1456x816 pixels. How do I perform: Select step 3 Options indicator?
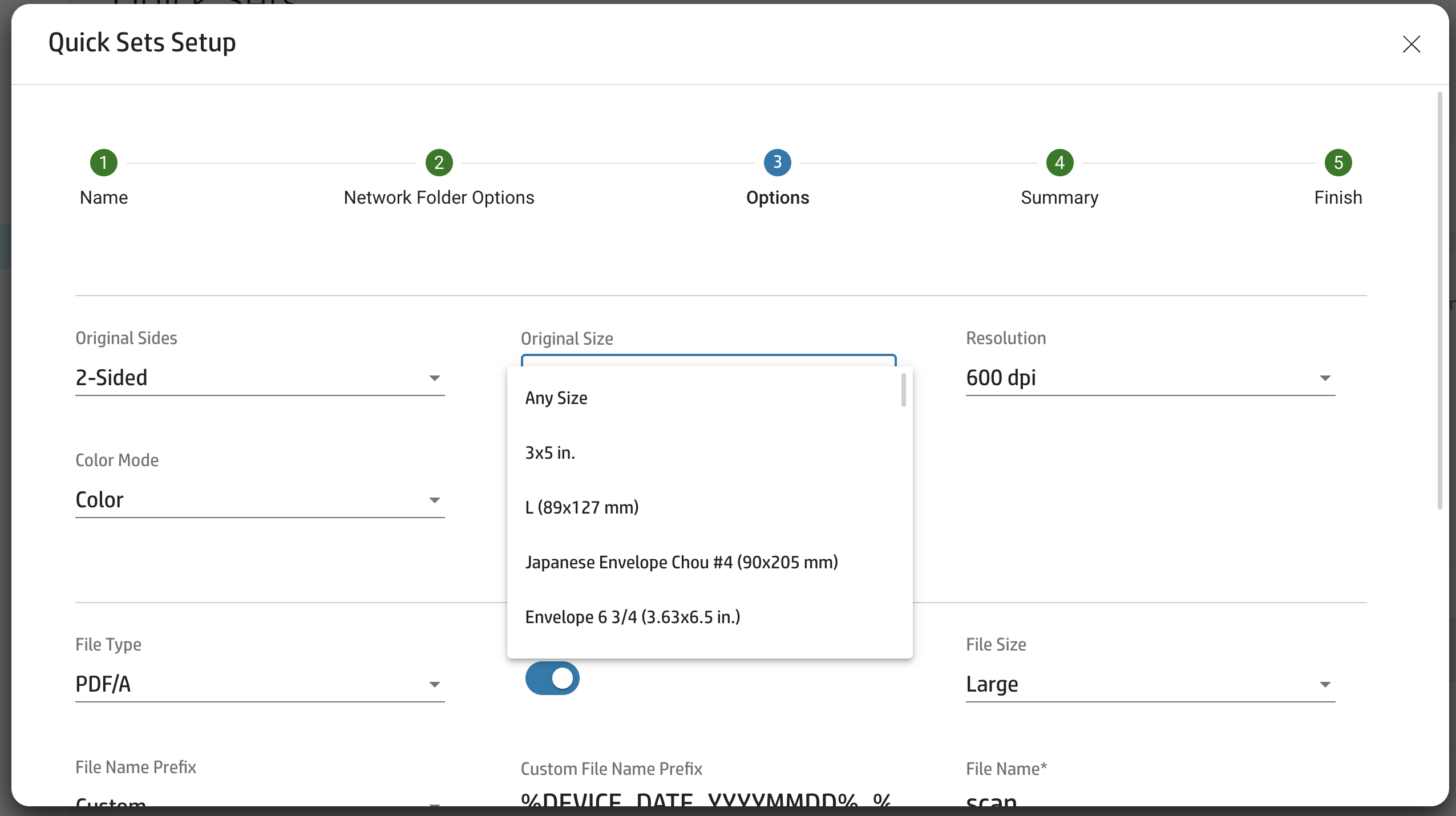[x=776, y=162]
